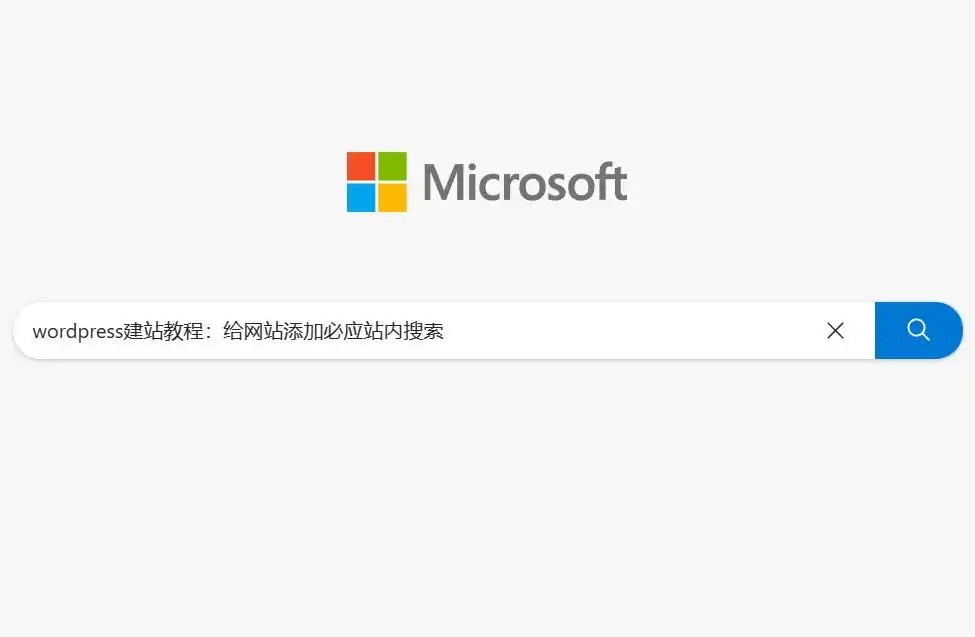Screen dimensions: 975x637
Task: Submit the search with the magnifying glass icon
Action: click(918, 330)
